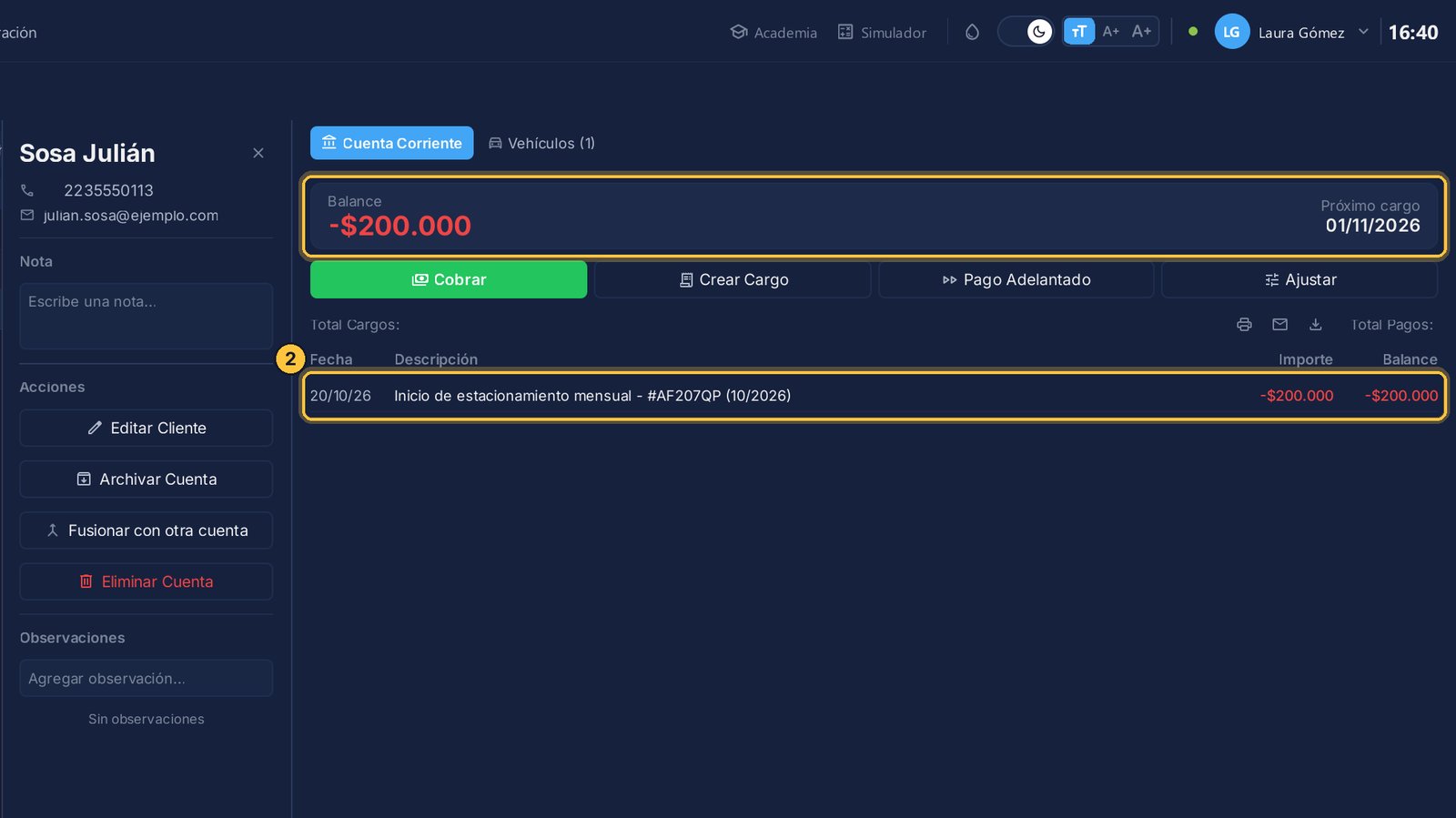Image resolution: width=1456 pixels, height=818 pixels.
Task: Select the normal text size option
Action: [x=1079, y=32]
